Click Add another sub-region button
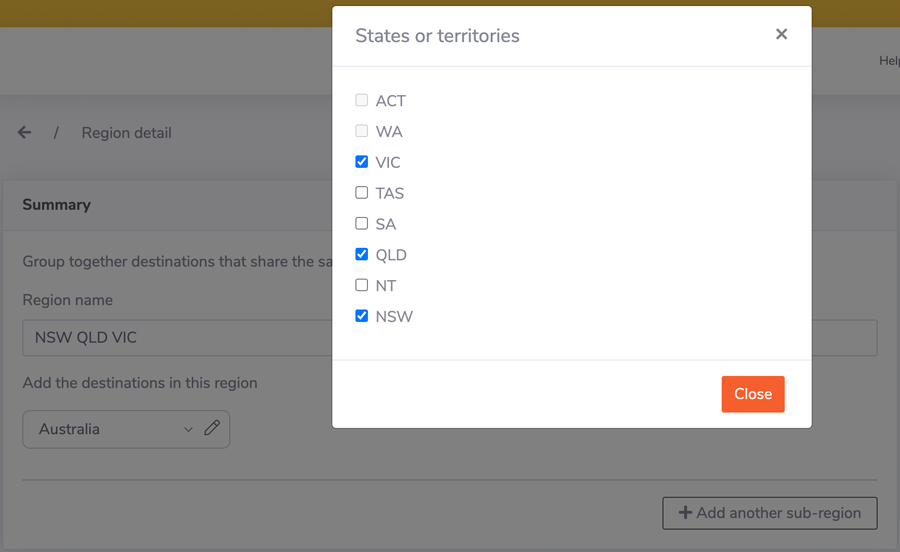The height and width of the screenshot is (552, 900). click(769, 513)
